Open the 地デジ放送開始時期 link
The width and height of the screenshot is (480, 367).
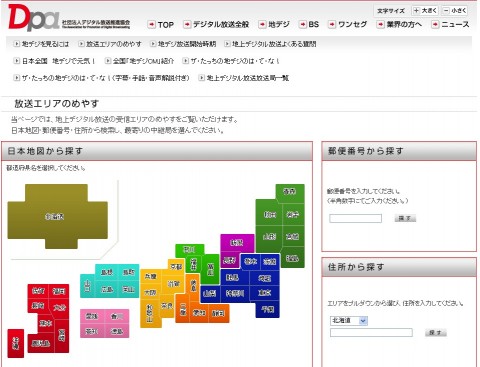[x=183, y=44]
